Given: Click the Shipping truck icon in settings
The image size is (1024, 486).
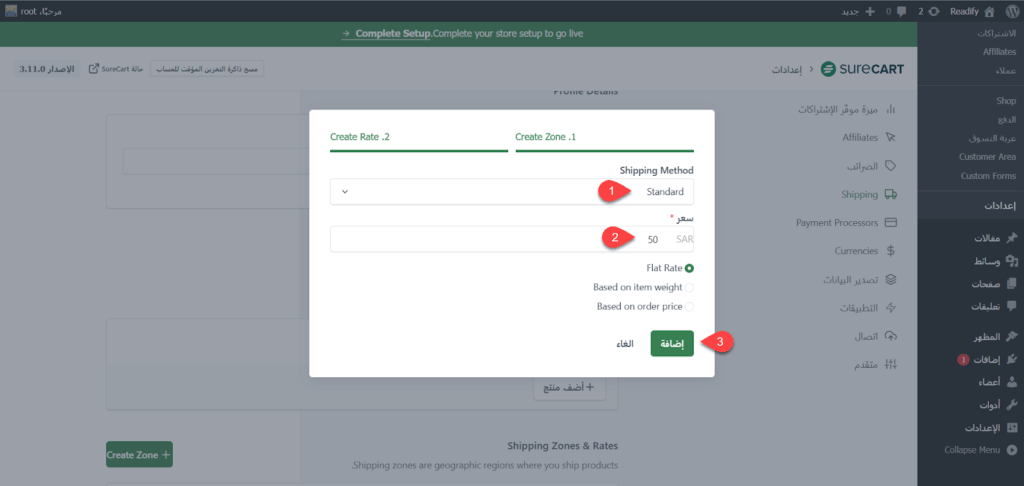Looking at the screenshot, I should pos(891,194).
